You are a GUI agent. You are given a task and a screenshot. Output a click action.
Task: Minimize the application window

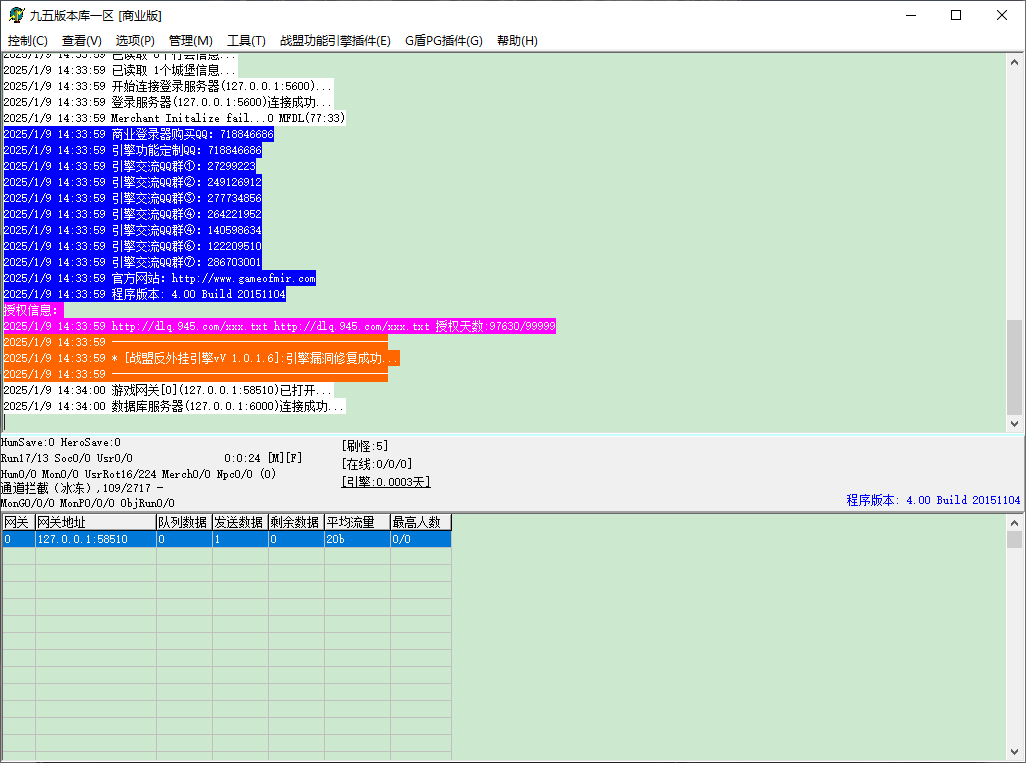(910, 15)
